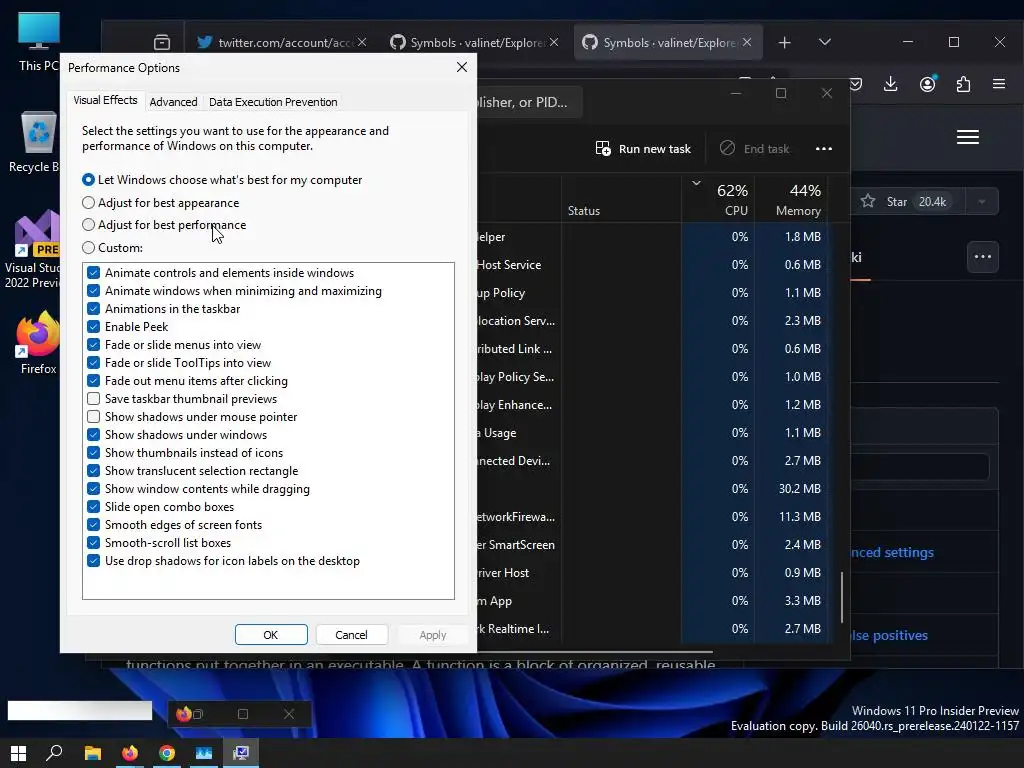Expand Firefox list all tabs chevron
This screenshot has width=1024, height=768.
825,42
